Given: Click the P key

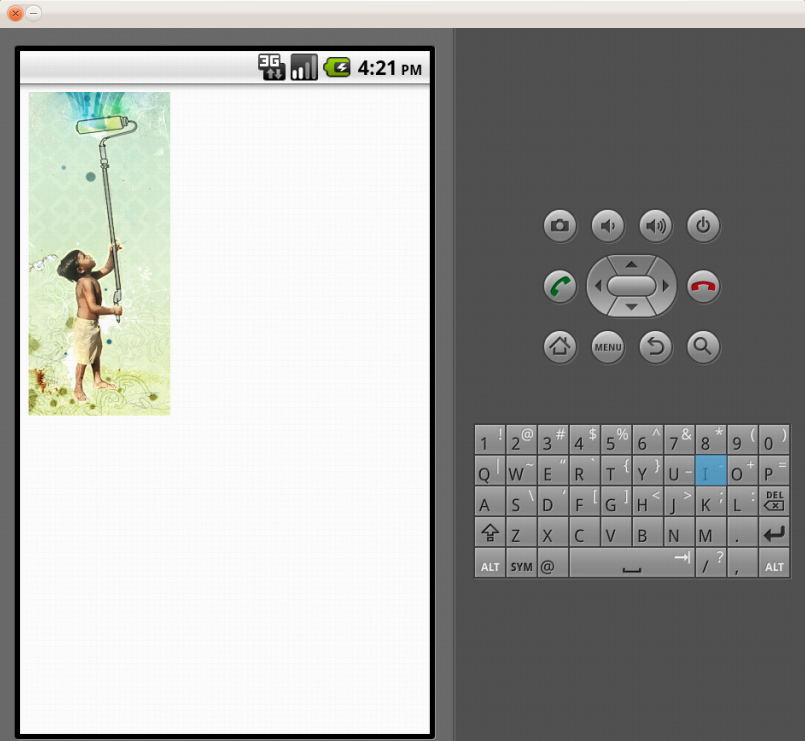Looking at the screenshot, I should pos(774,470).
